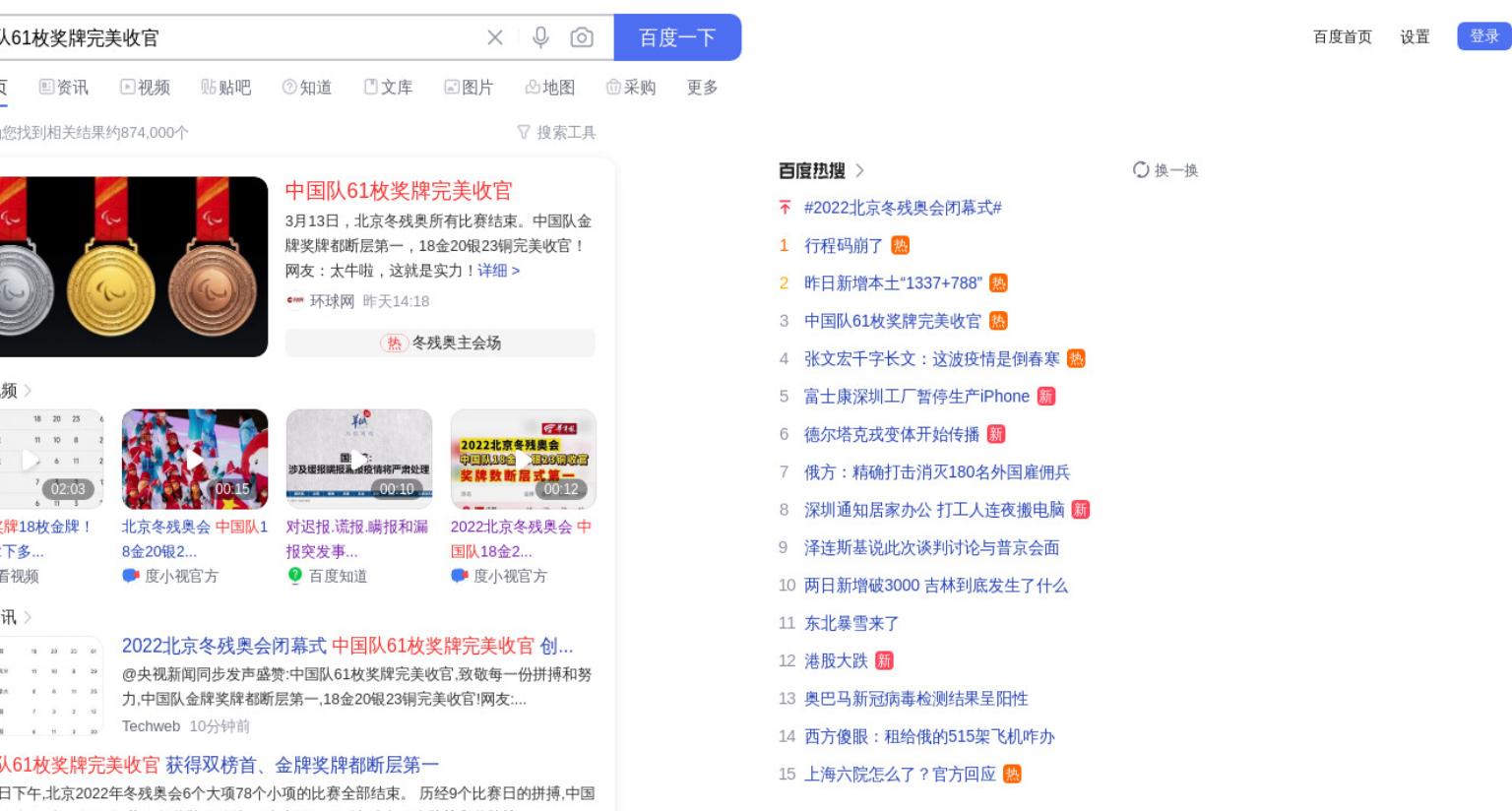Image resolution: width=1512 pixels, height=811 pixels.
Task: Click the pinned-top arrow icon
Action: pyautogui.click(x=785, y=208)
